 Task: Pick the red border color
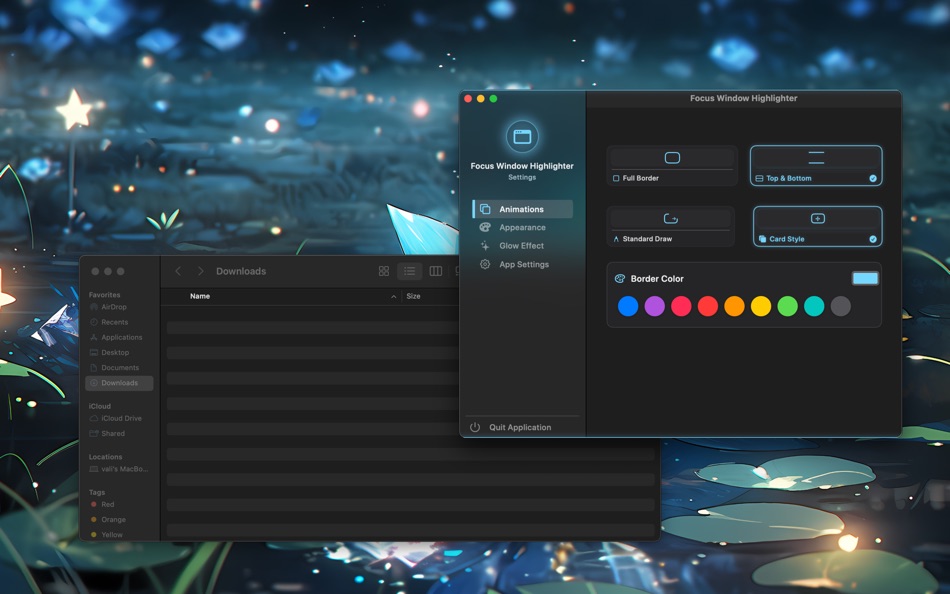[x=708, y=306]
